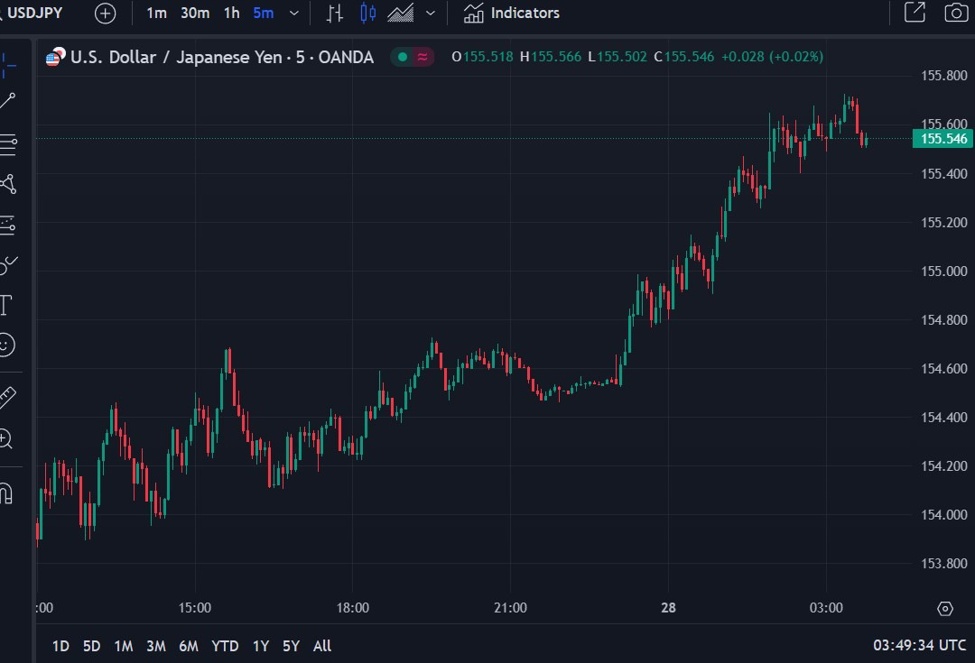
Task: Expand the chart style dropdown arrow
Action: 430,13
